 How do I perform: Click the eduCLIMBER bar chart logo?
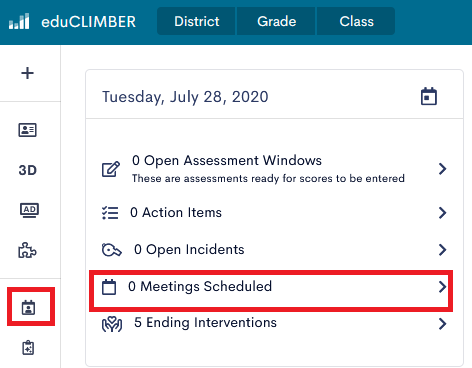click(x=19, y=21)
